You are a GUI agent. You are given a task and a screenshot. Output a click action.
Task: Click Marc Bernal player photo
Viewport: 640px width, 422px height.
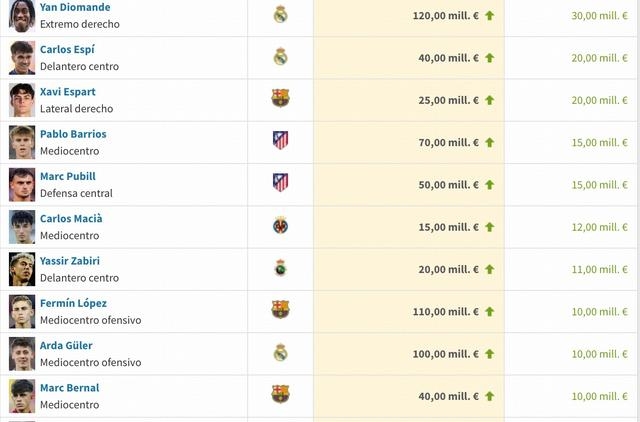[x=22, y=396]
